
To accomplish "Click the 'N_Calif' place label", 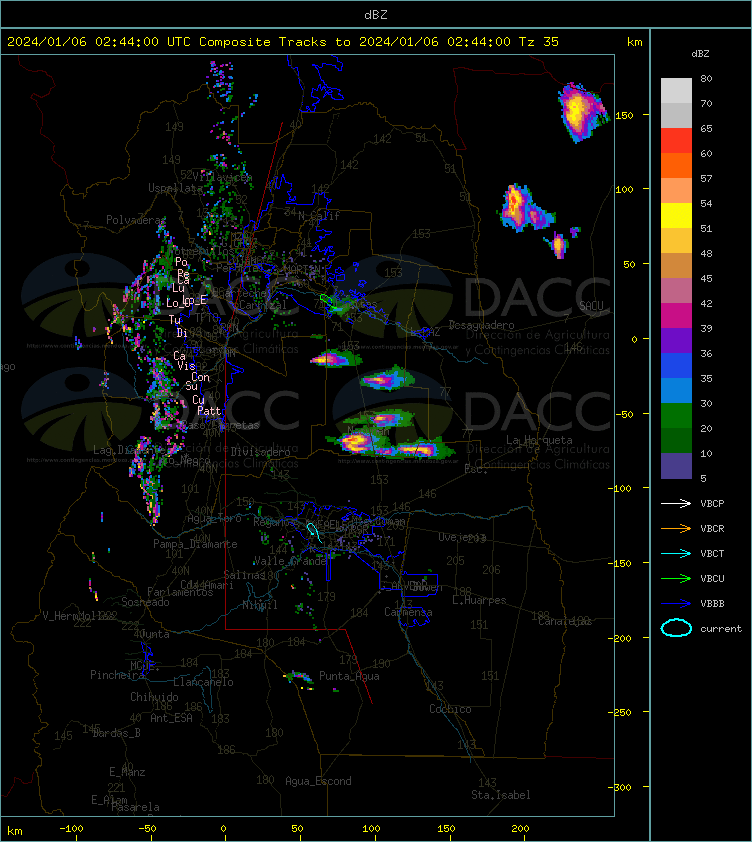I will point(319,216).
